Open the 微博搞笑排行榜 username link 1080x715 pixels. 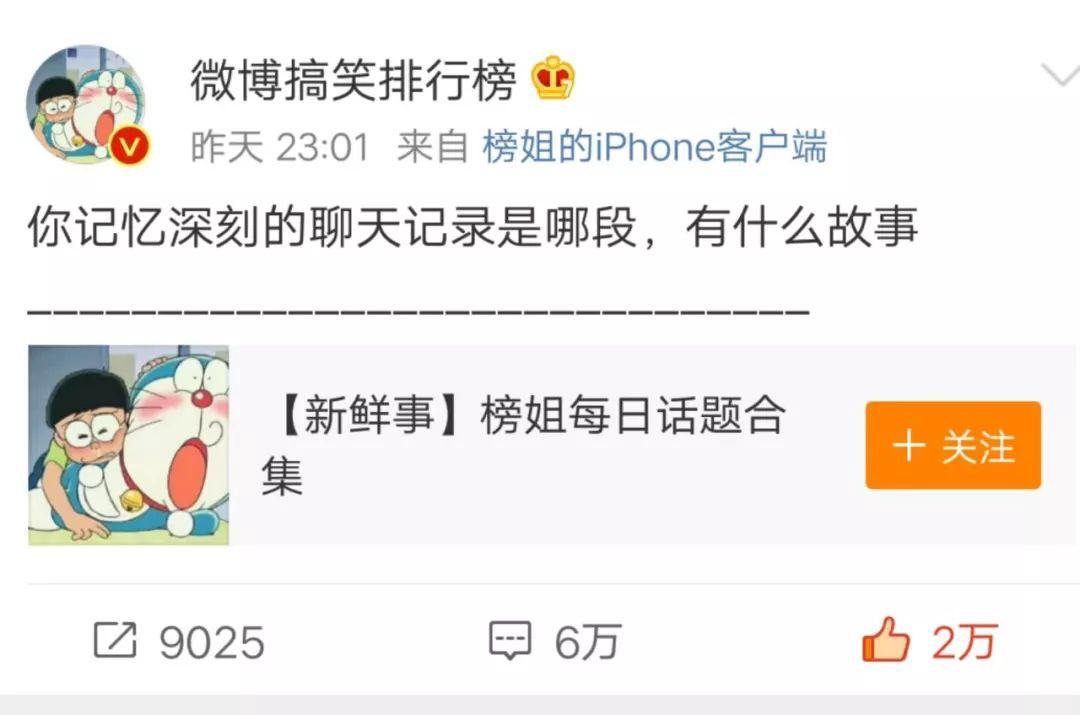(353, 81)
